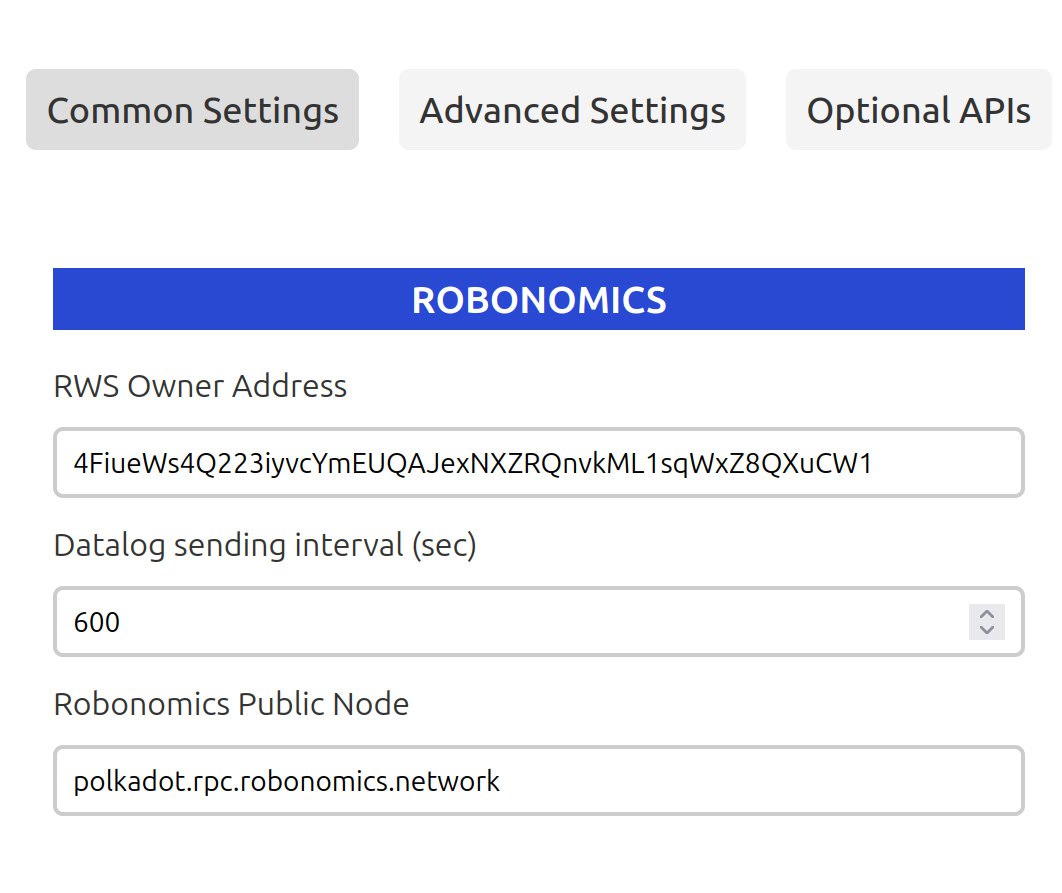
Task: Go to the Optional APIs tab
Action: coord(918,110)
